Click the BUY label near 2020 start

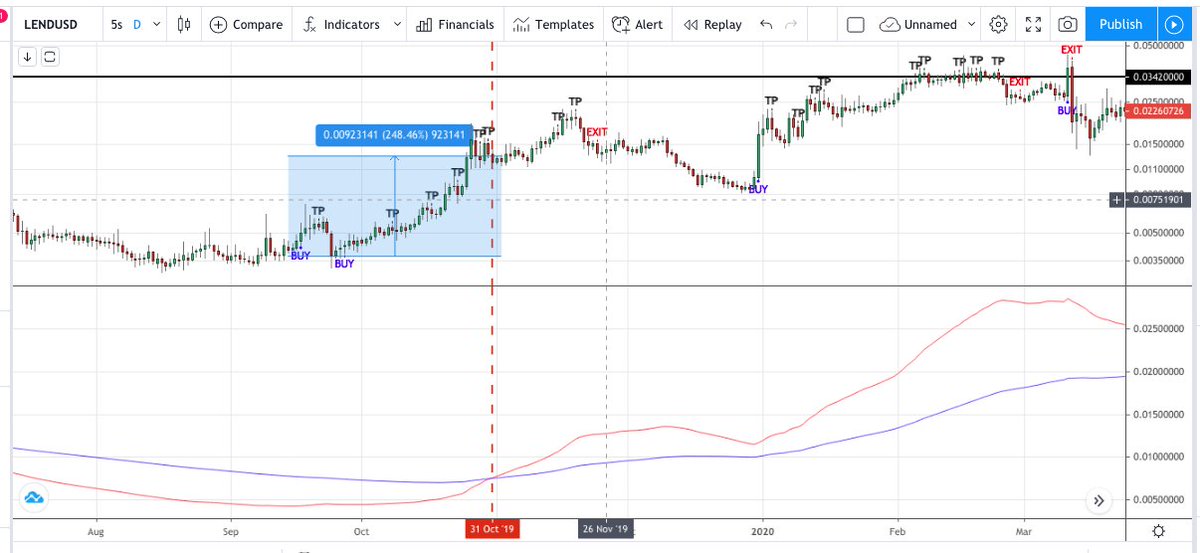759,188
